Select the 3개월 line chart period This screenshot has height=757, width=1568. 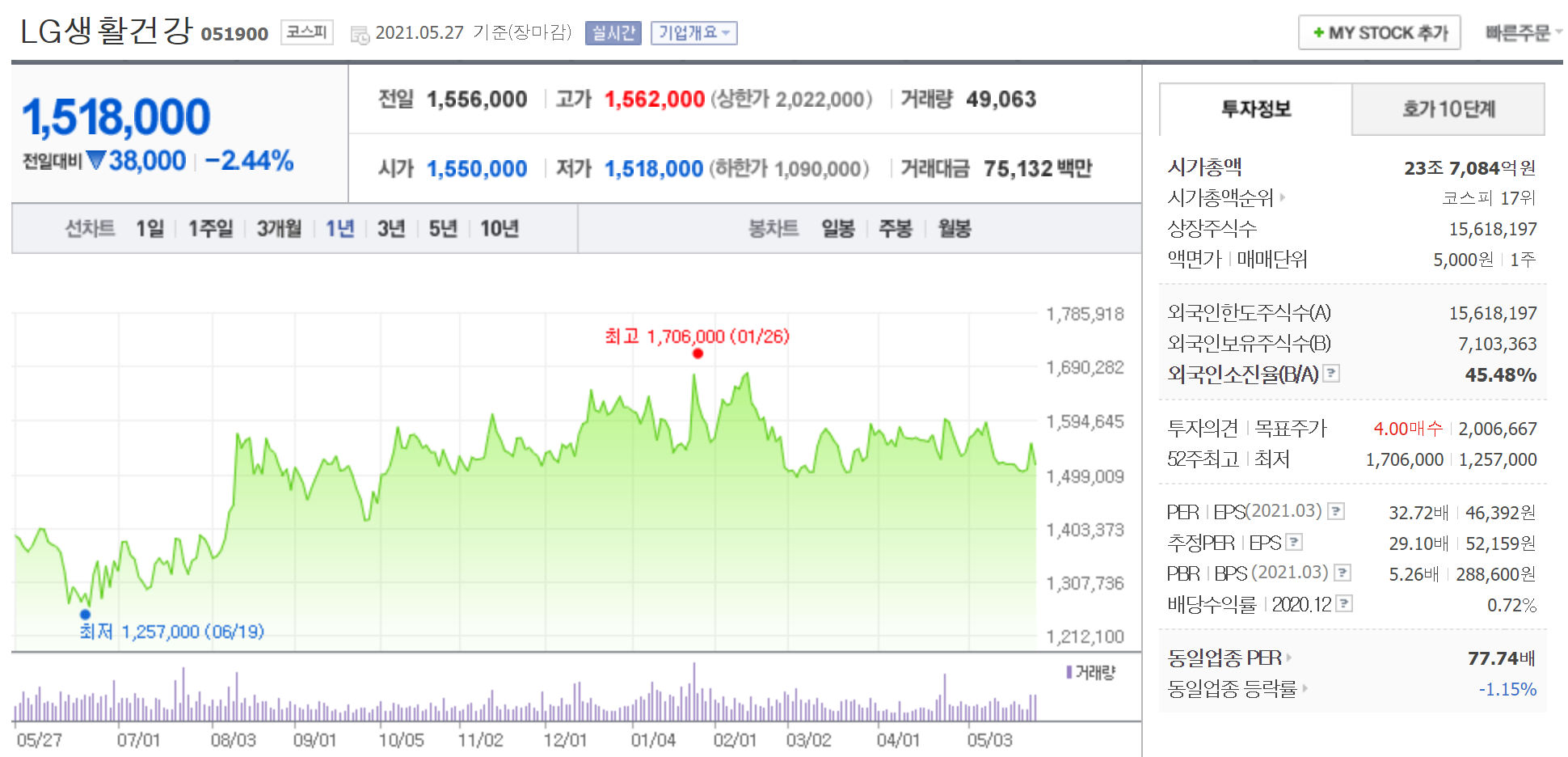279,229
